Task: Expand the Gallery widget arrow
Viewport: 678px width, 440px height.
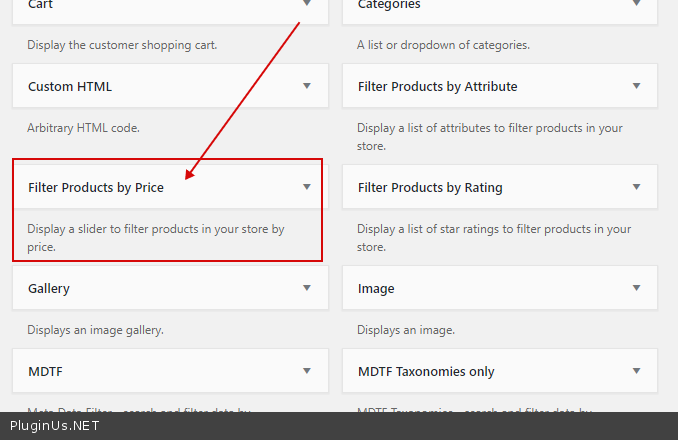Action: pos(307,288)
